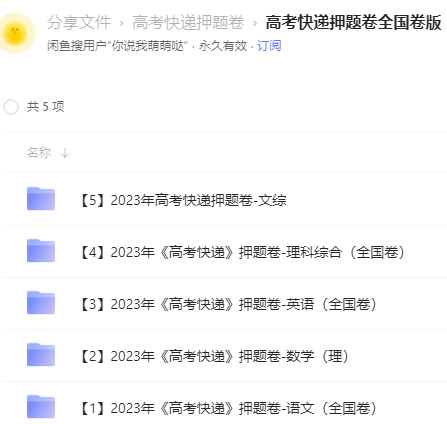Open the 【5】文综 folder icon
This screenshot has height=424, width=447.
[41, 199]
